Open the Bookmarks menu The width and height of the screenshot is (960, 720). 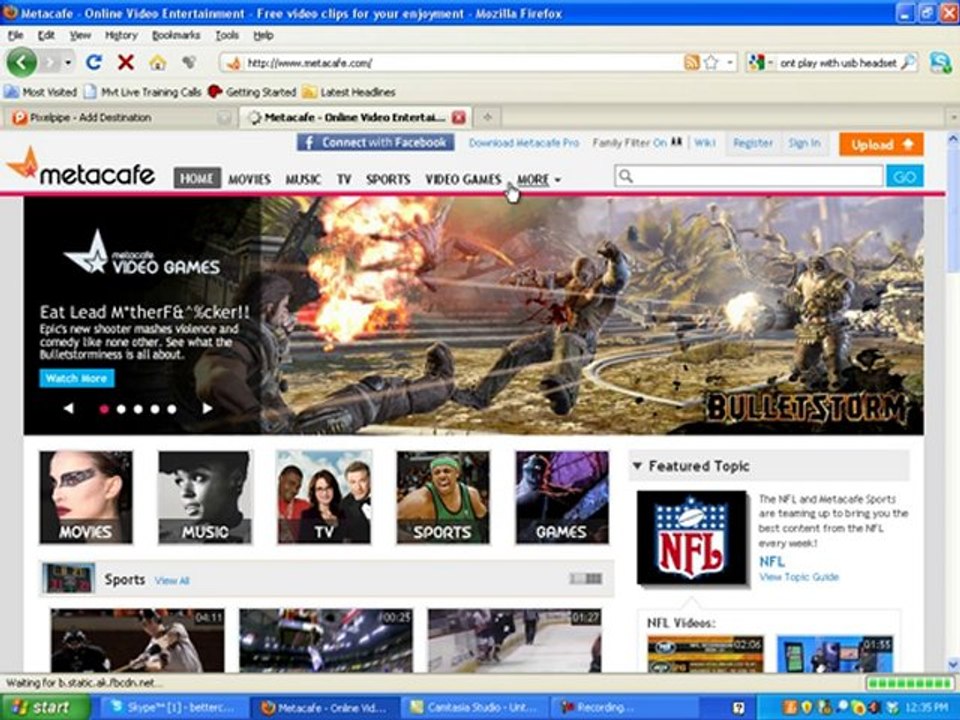(x=176, y=36)
